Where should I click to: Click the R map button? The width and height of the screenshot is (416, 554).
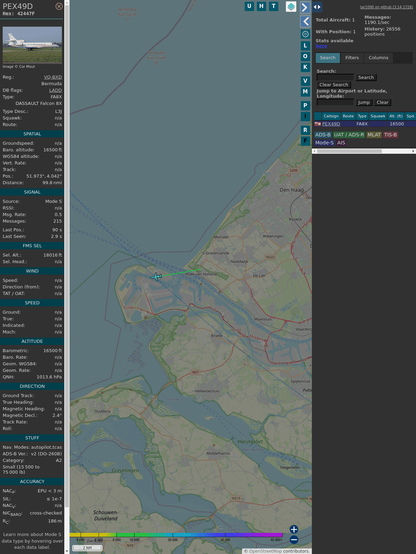click(x=305, y=130)
